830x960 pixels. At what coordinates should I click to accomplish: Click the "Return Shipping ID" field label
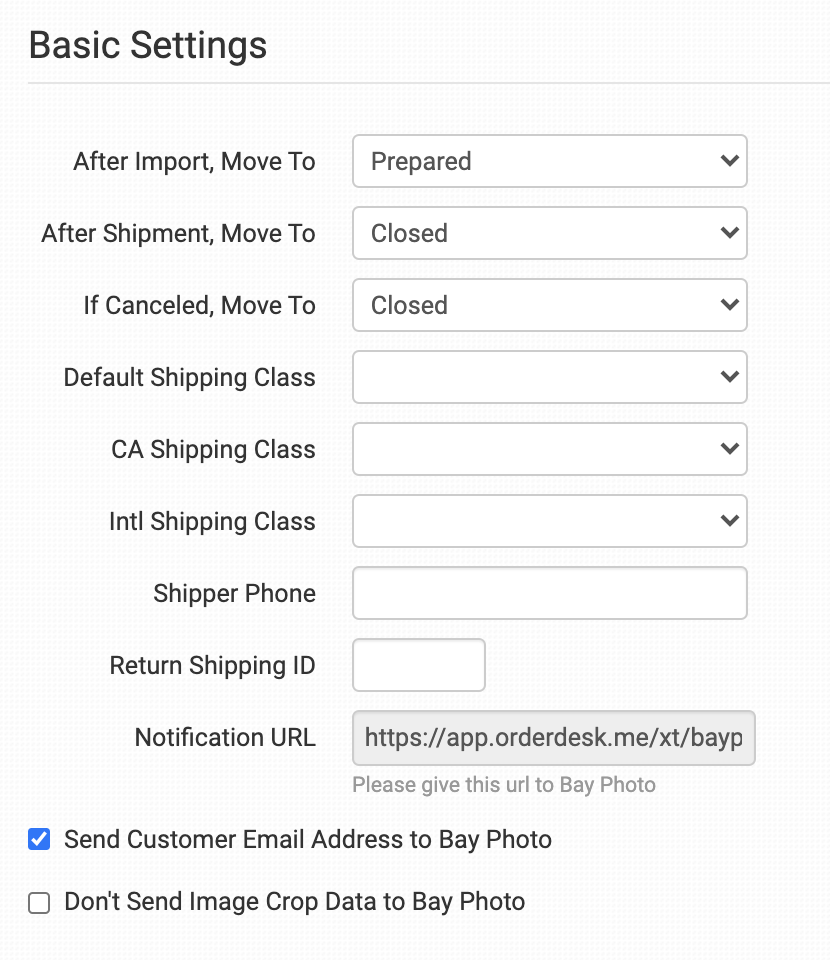click(x=212, y=665)
